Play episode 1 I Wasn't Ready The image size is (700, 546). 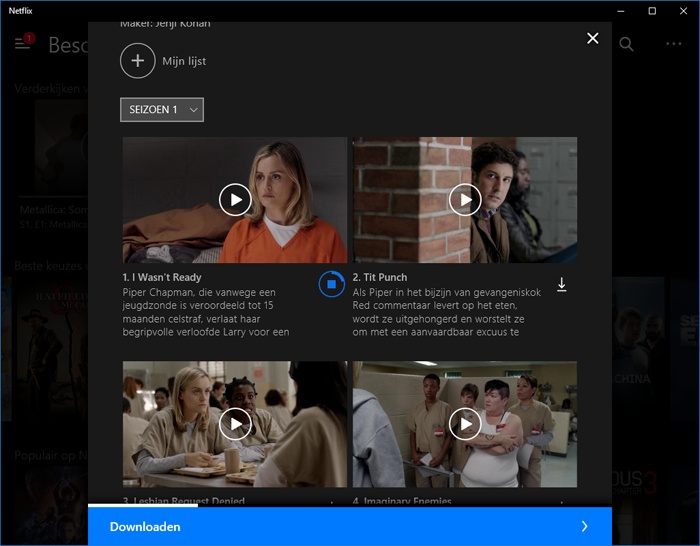235,200
